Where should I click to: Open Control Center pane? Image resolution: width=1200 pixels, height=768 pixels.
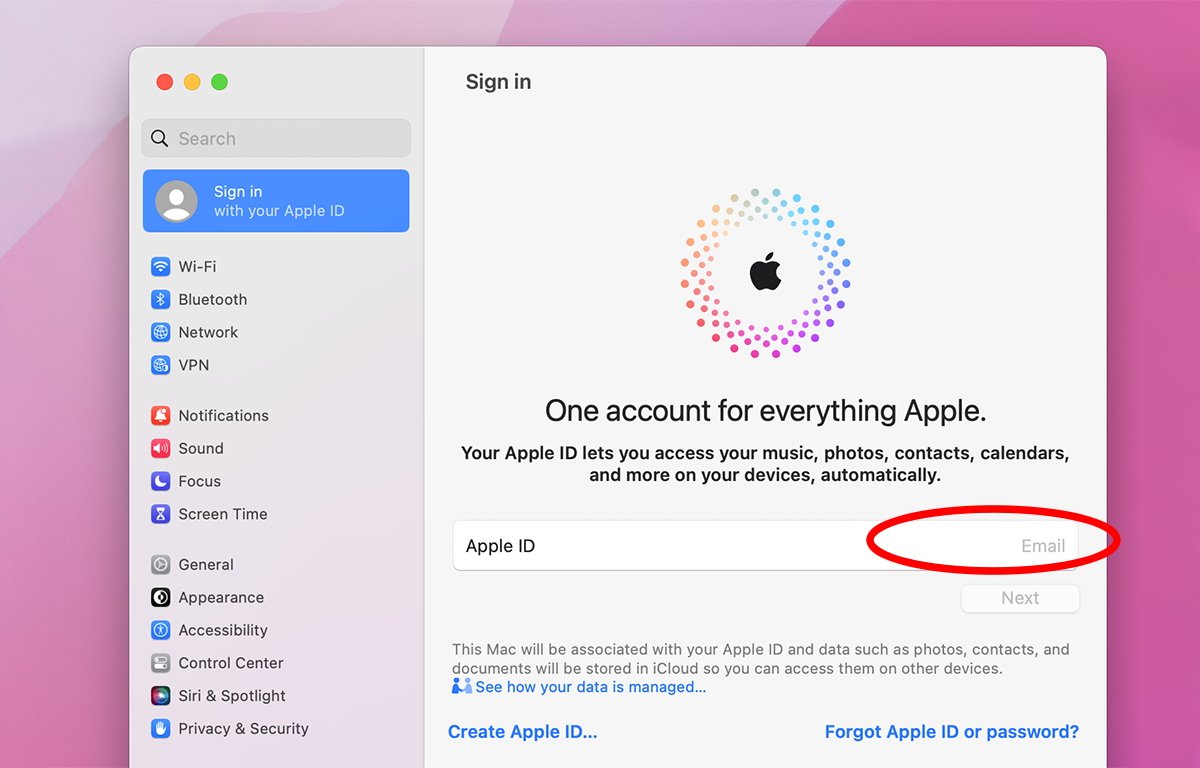click(230, 663)
